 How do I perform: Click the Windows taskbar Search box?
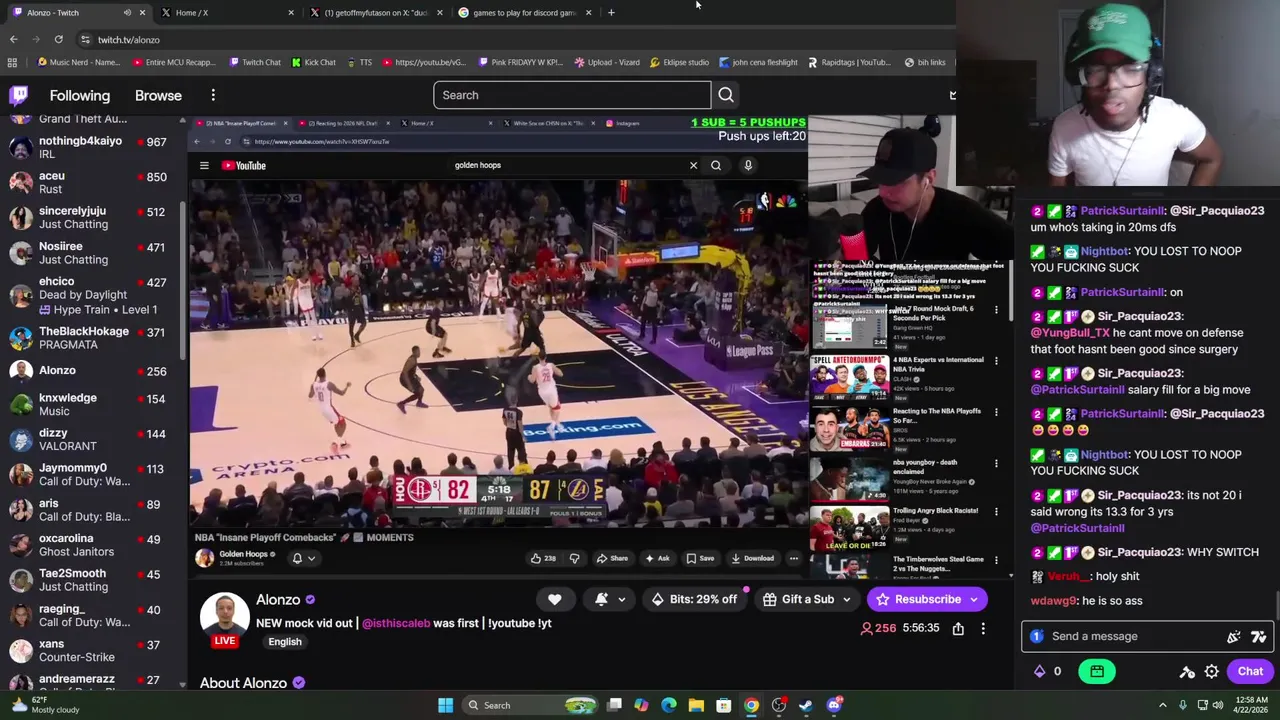pos(531,705)
